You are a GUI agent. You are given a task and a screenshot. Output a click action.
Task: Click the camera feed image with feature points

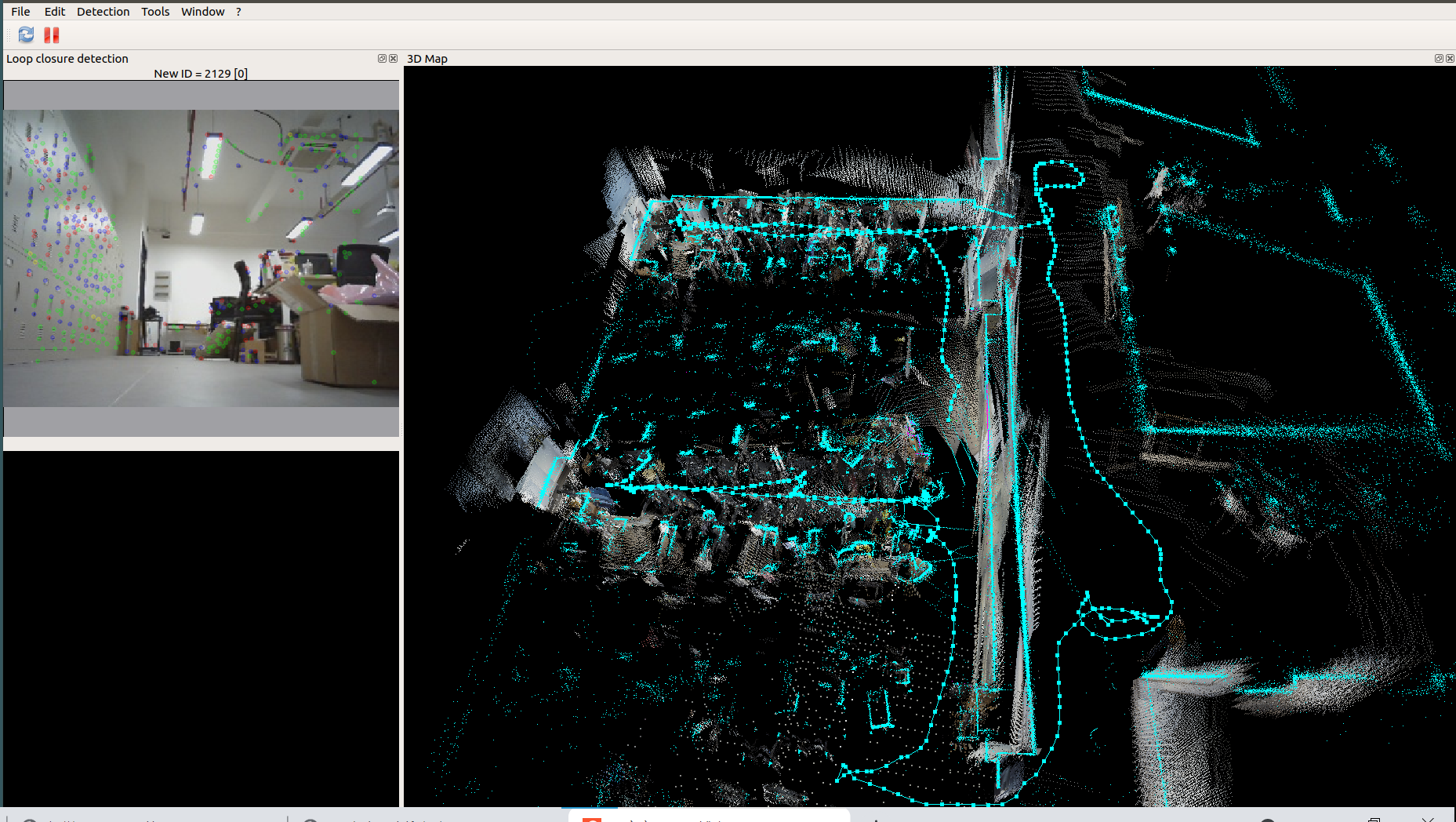click(200, 259)
